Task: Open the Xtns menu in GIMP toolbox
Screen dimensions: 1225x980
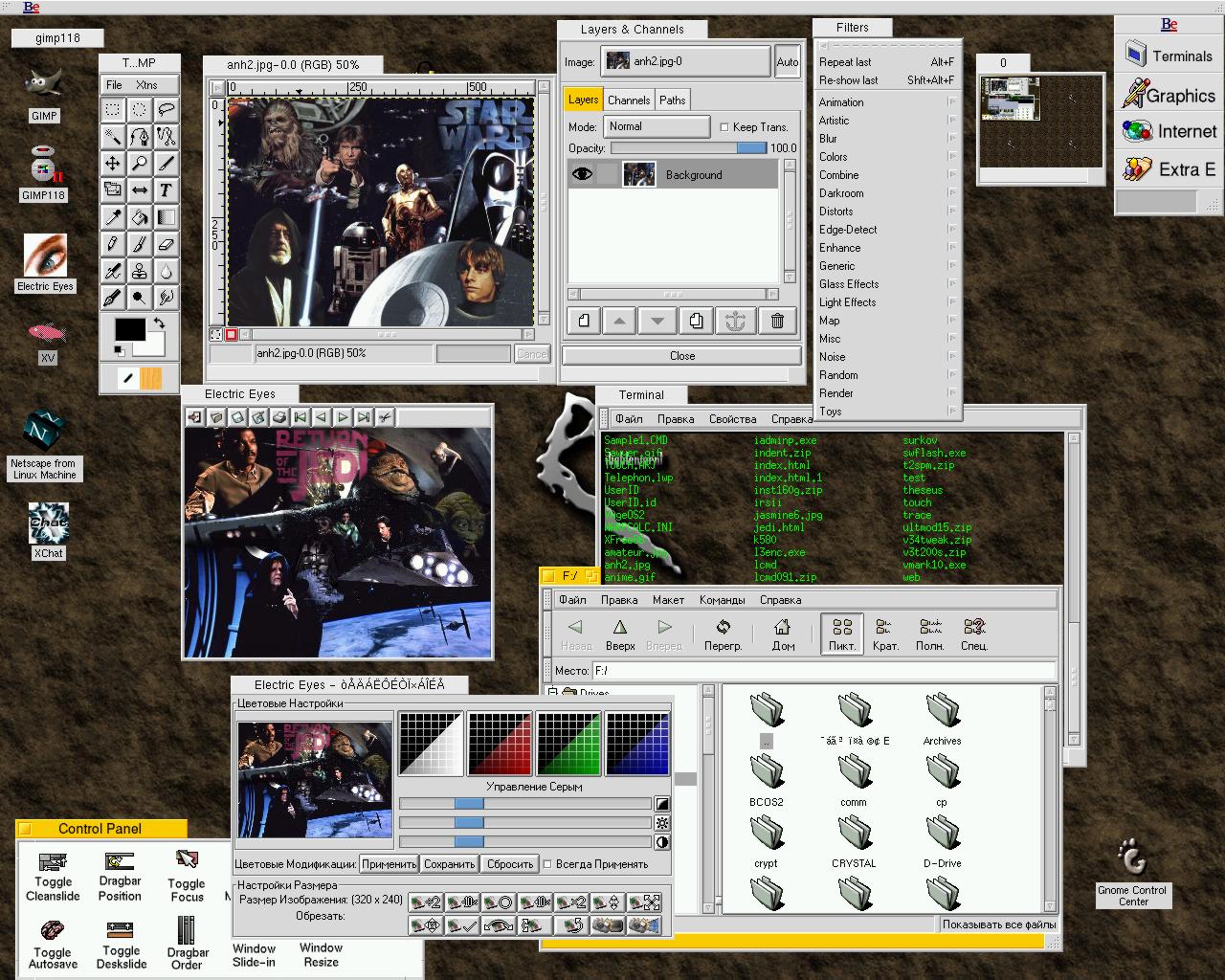Action: point(146,85)
